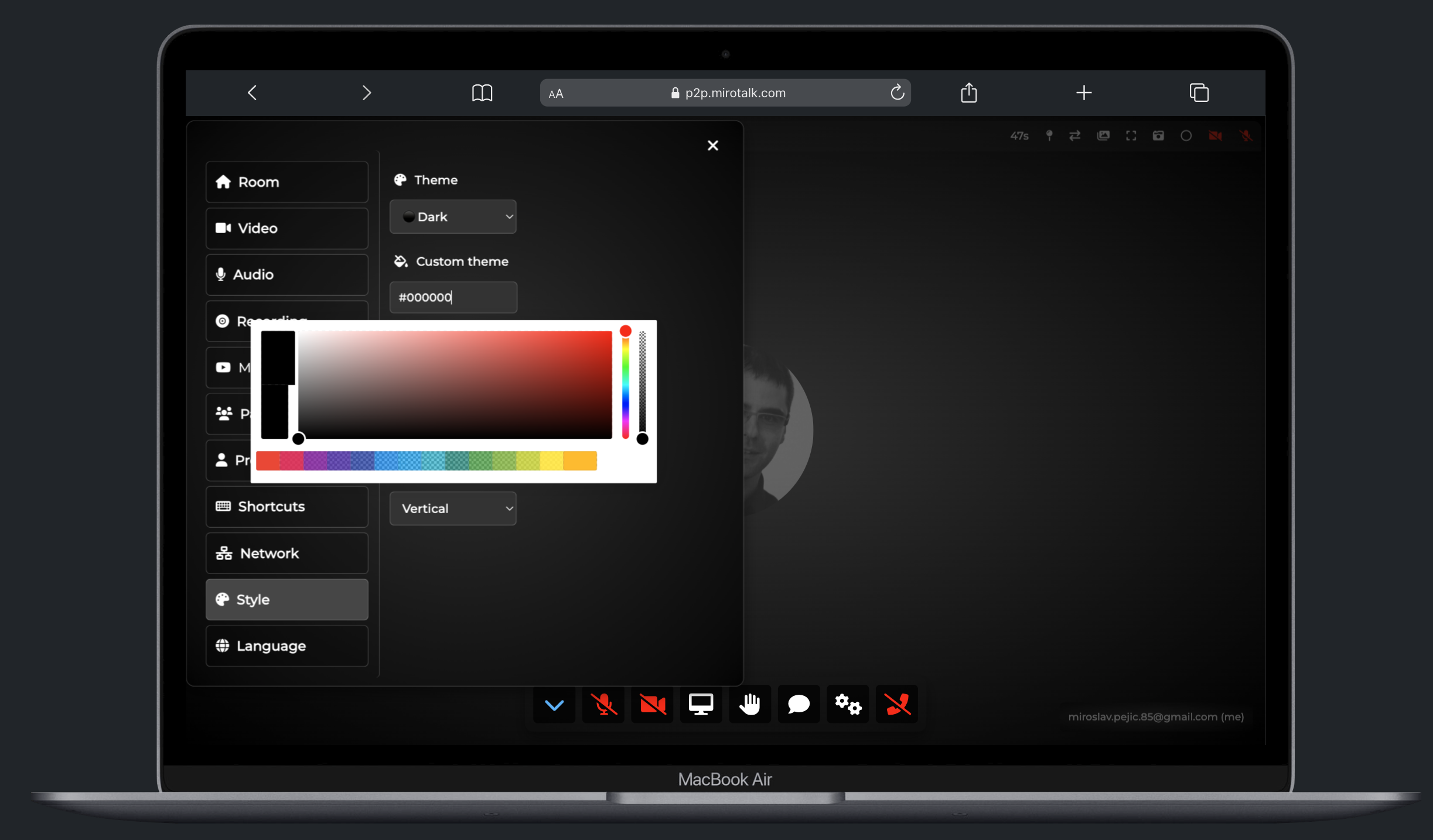
Task: Pin the video using the pin icon
Action: click(x=1049, y=135)
